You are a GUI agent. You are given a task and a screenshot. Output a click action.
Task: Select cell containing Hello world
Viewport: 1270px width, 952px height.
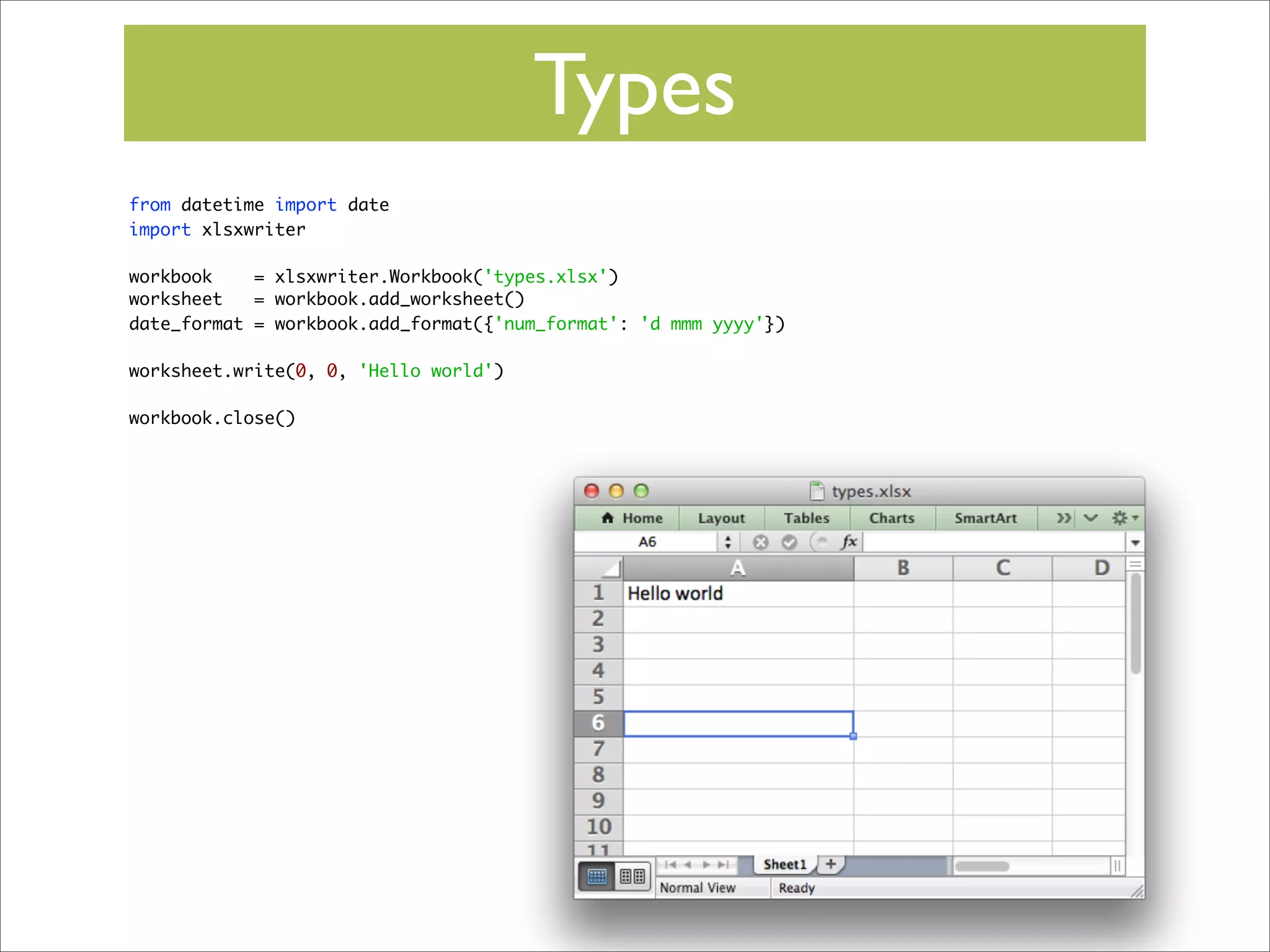(x=738, y=594)
